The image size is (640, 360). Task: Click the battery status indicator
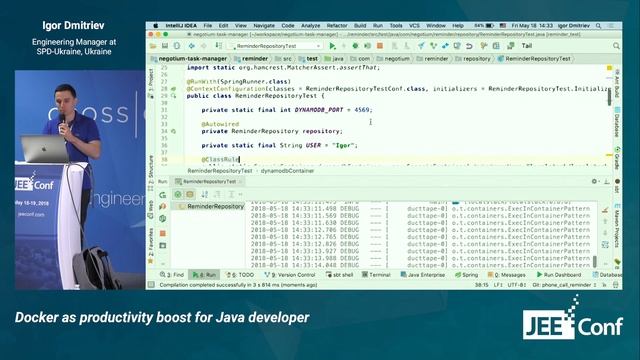click(484, 26)
